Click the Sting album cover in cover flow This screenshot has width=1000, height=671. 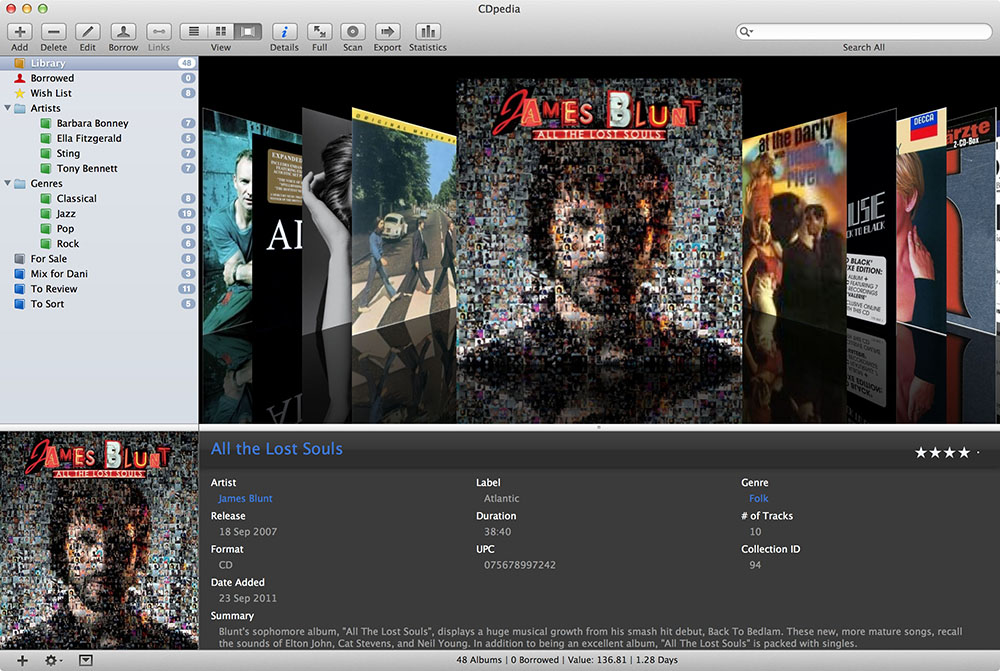pyautogui.click(x=226, y=223)
